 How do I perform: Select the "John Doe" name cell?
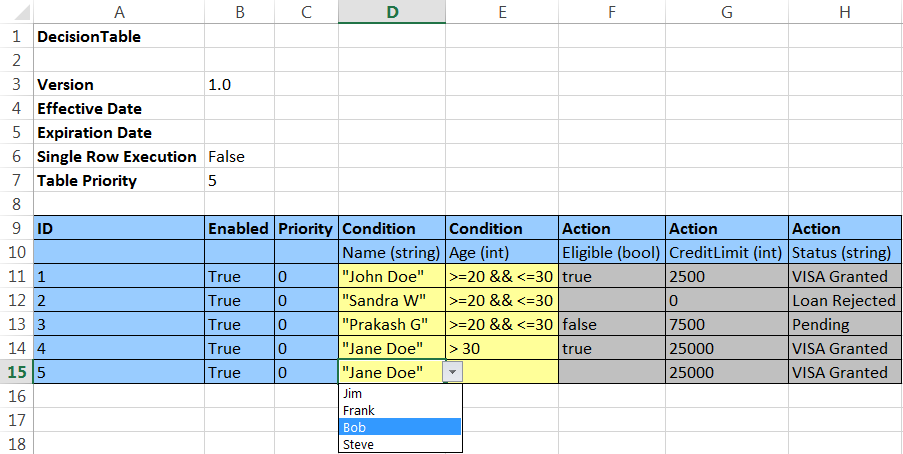[x=392, y=276]
